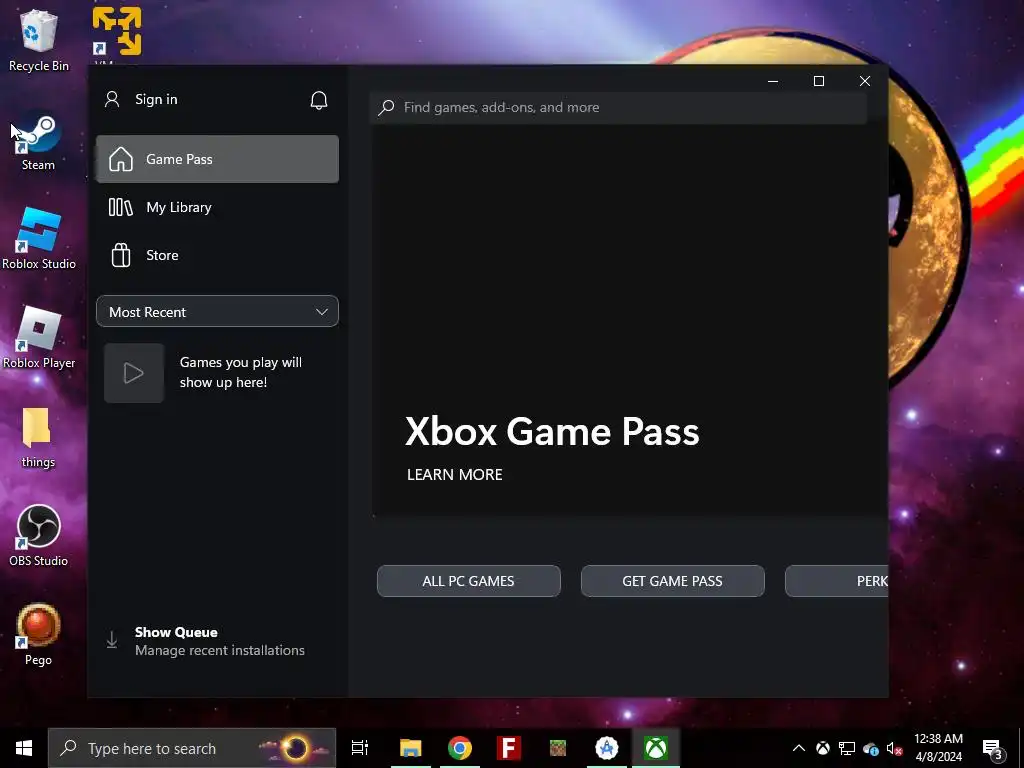Viewport: 1024px width, 768px height.
Task: Click the muted volume tray icon
Action: click(x=894, y=748)
